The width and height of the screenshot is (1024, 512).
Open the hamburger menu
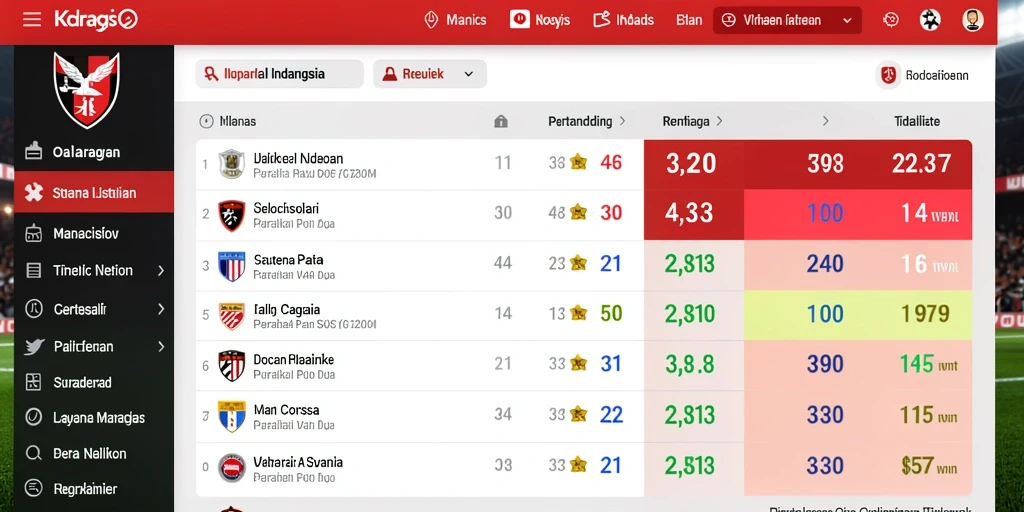click(x=32, y=20)
